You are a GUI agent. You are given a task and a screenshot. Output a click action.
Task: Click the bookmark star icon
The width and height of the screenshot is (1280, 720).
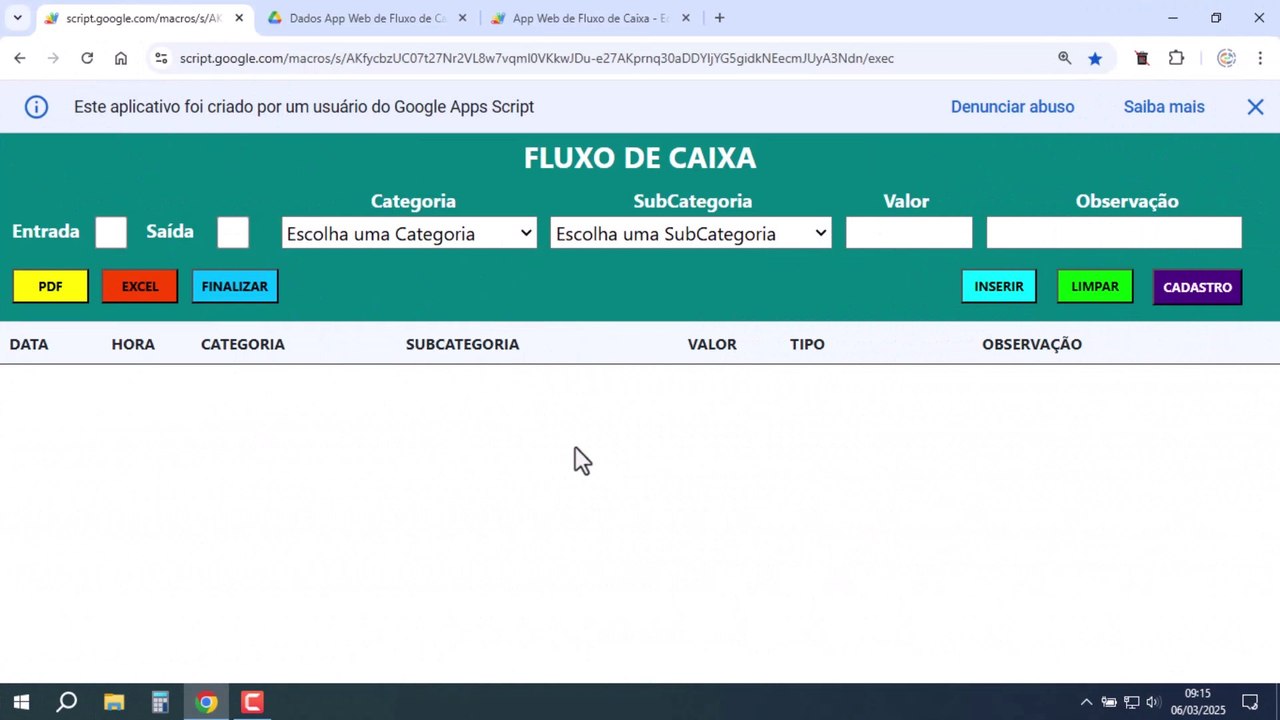tap(1095, 58)
